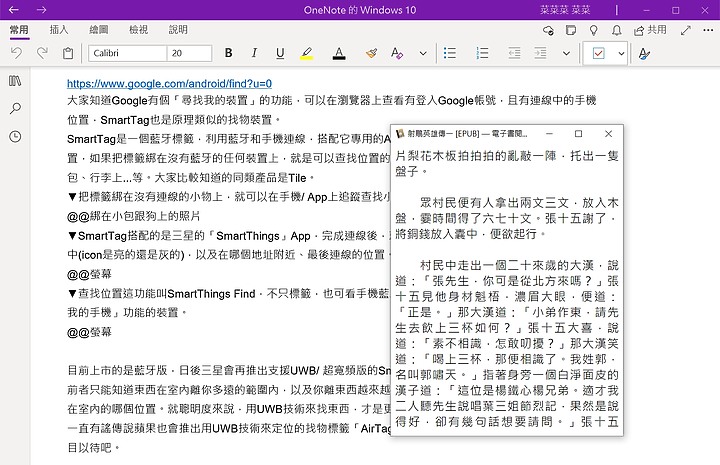The width and height of the screenshot is (720, 465).
Task: Open the more options ellipsis menu
Action: pyautogui.click(x=708, y=30)
